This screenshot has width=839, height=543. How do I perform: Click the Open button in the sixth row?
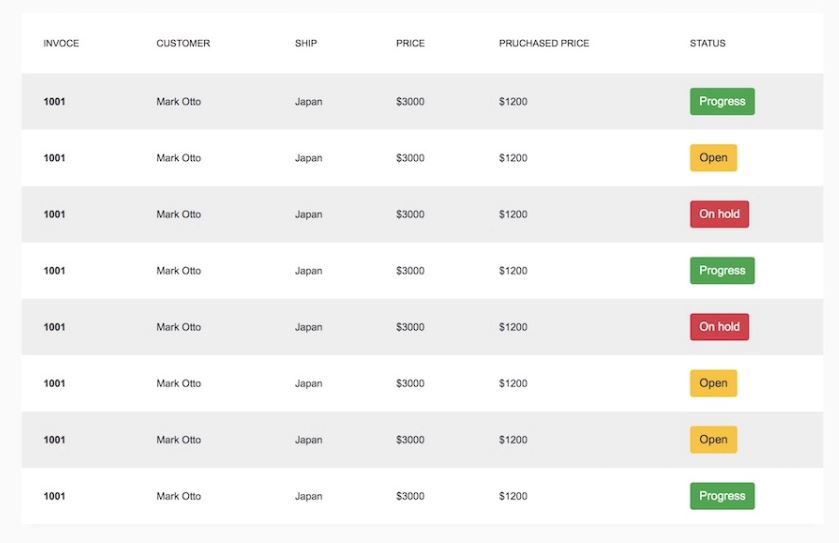(x=713, y=383)
